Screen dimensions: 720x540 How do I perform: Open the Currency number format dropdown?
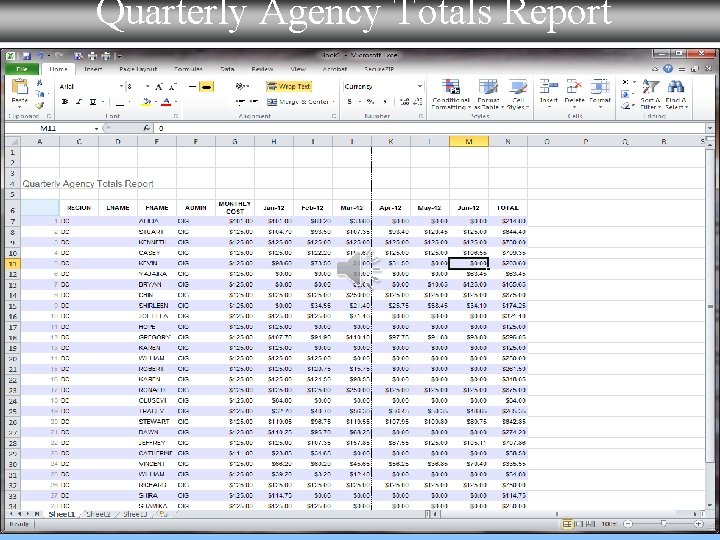(x=419, y=86)
